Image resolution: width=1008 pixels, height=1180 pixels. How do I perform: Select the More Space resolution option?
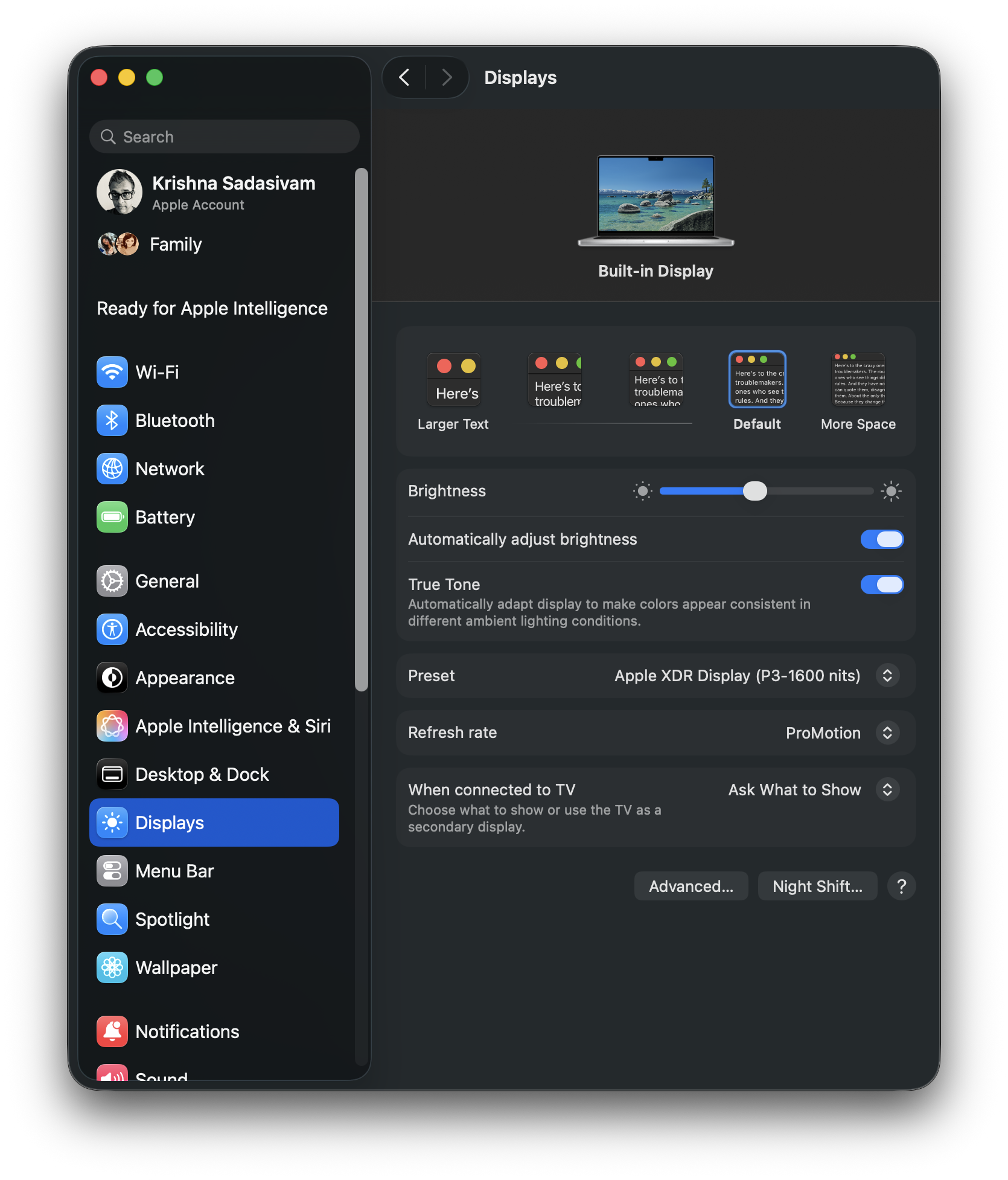[858, 391]
